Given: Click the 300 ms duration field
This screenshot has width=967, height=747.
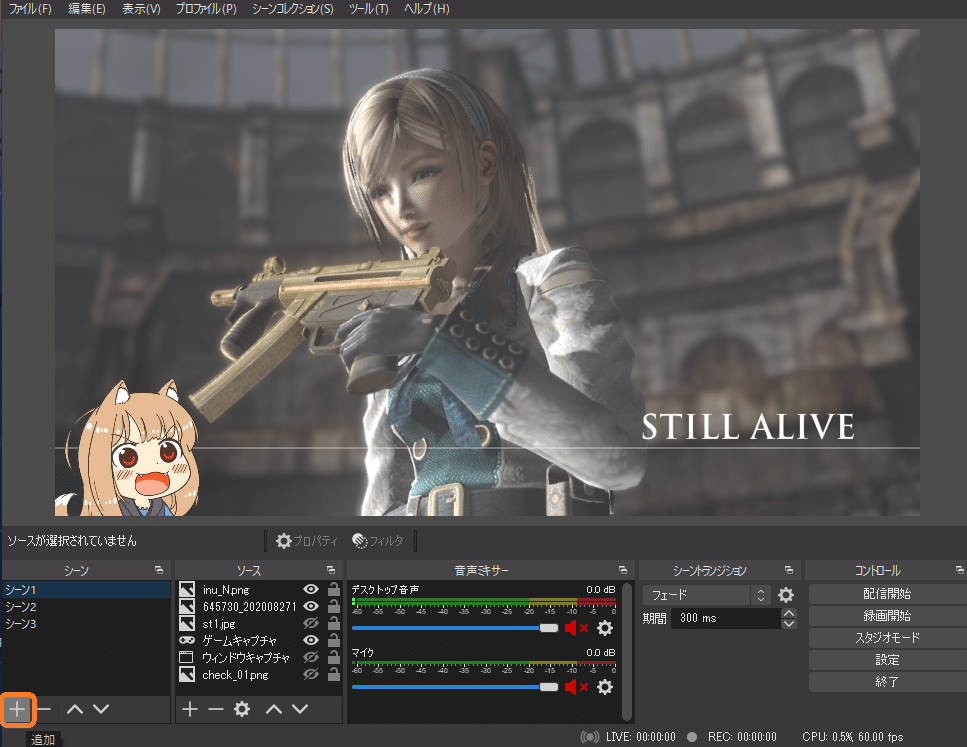Looking at the screenshot, I should [x=728, y=618].
